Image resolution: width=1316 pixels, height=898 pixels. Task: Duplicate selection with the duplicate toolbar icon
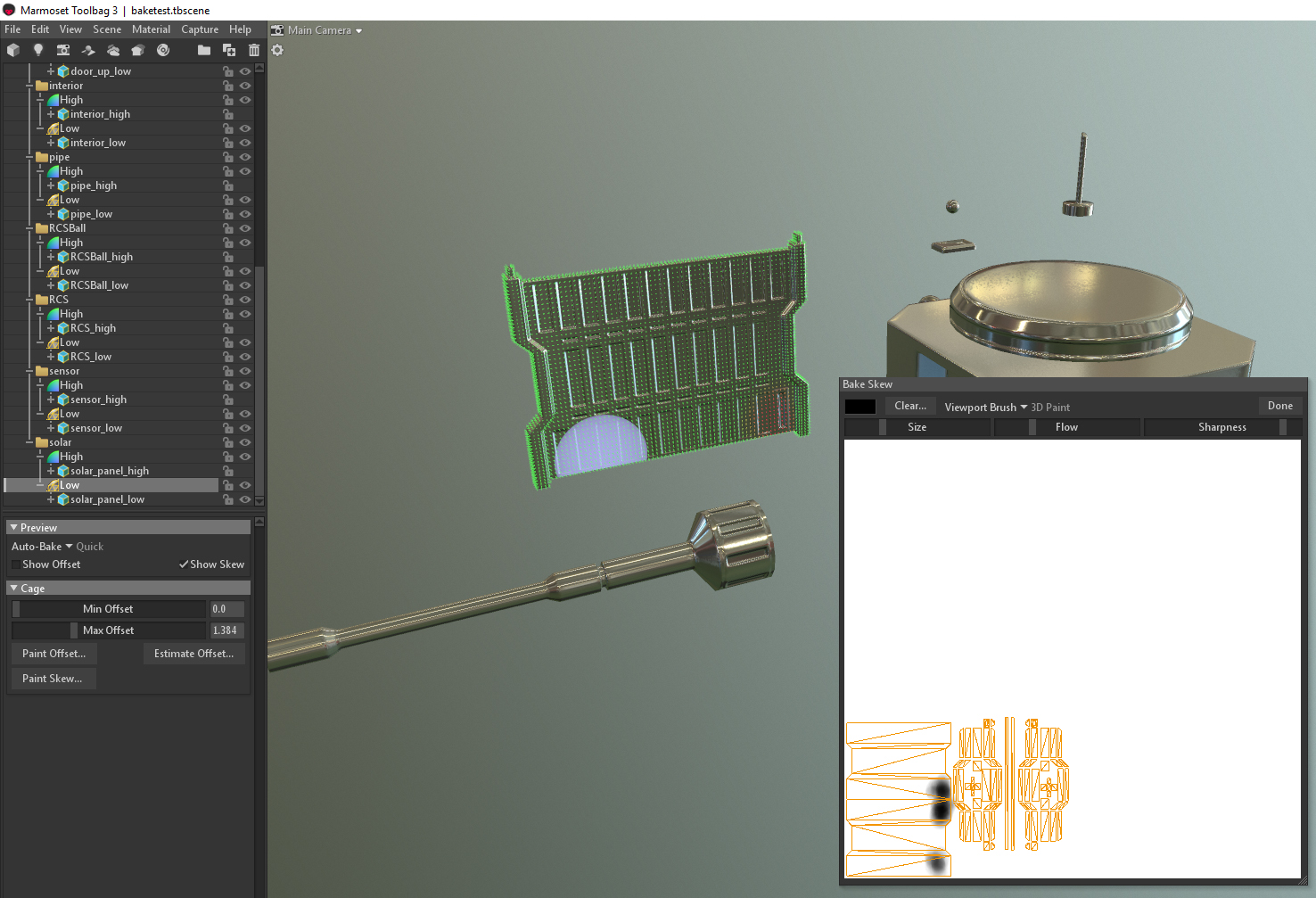pyautogui.click(x=229, y=50)
